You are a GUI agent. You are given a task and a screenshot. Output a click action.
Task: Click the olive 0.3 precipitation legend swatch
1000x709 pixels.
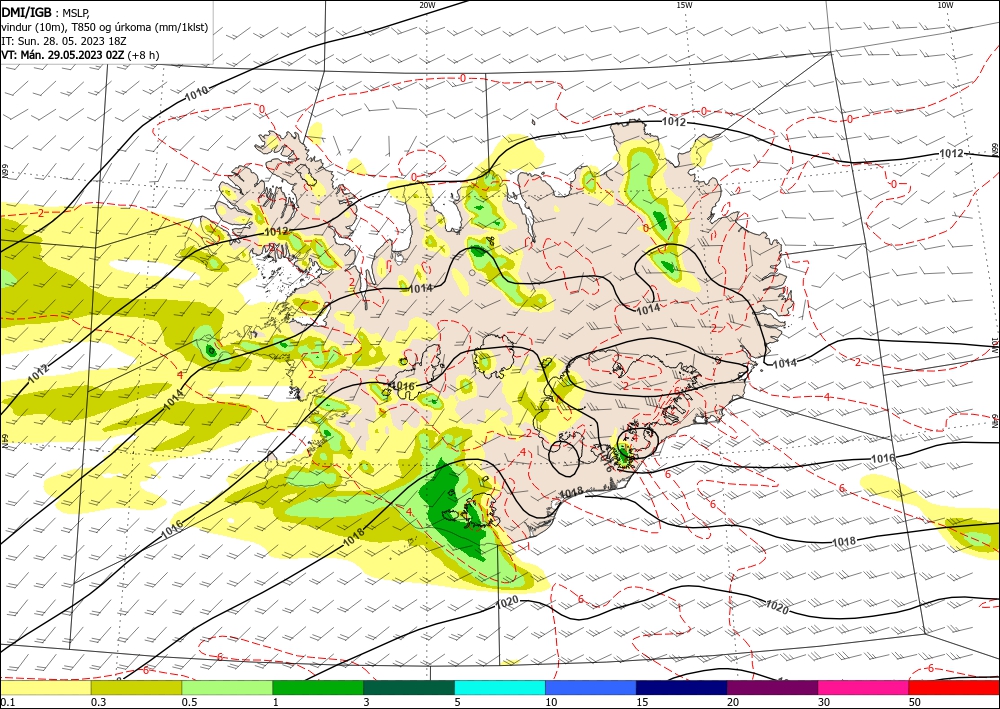pyautogui.click(x=136, y=687)
